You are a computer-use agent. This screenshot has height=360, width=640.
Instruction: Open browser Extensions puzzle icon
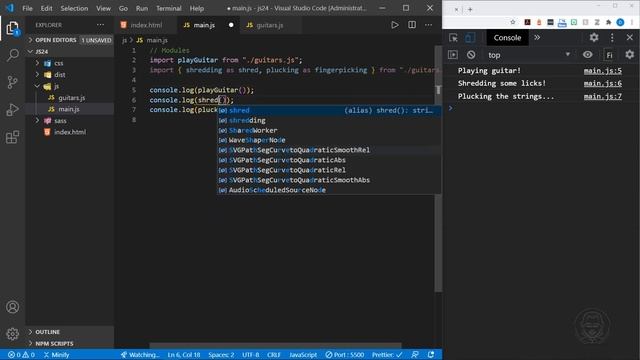pyautogui.click(x=609, y=22)
